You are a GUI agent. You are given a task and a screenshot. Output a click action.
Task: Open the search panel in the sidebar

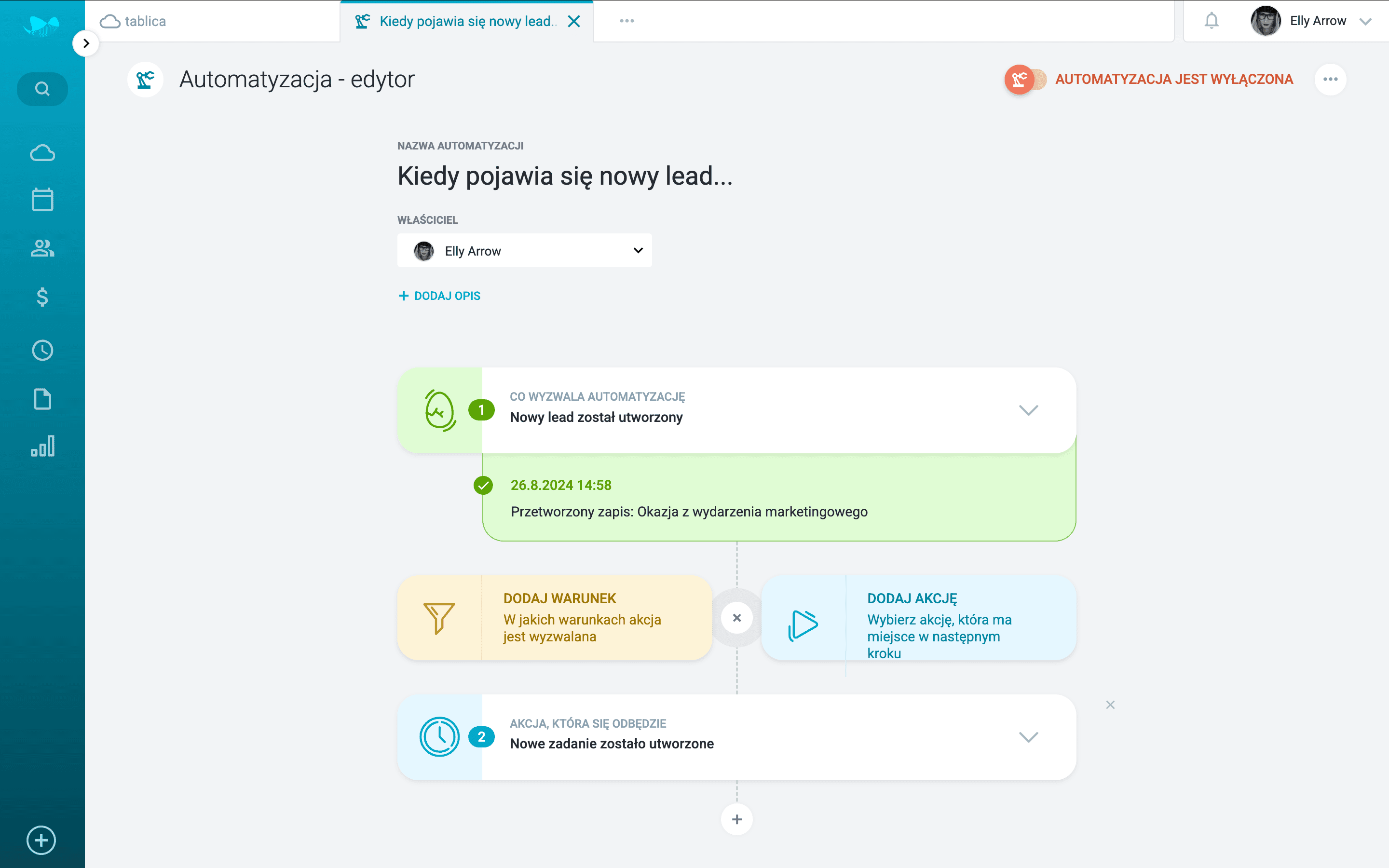point(42,89)
